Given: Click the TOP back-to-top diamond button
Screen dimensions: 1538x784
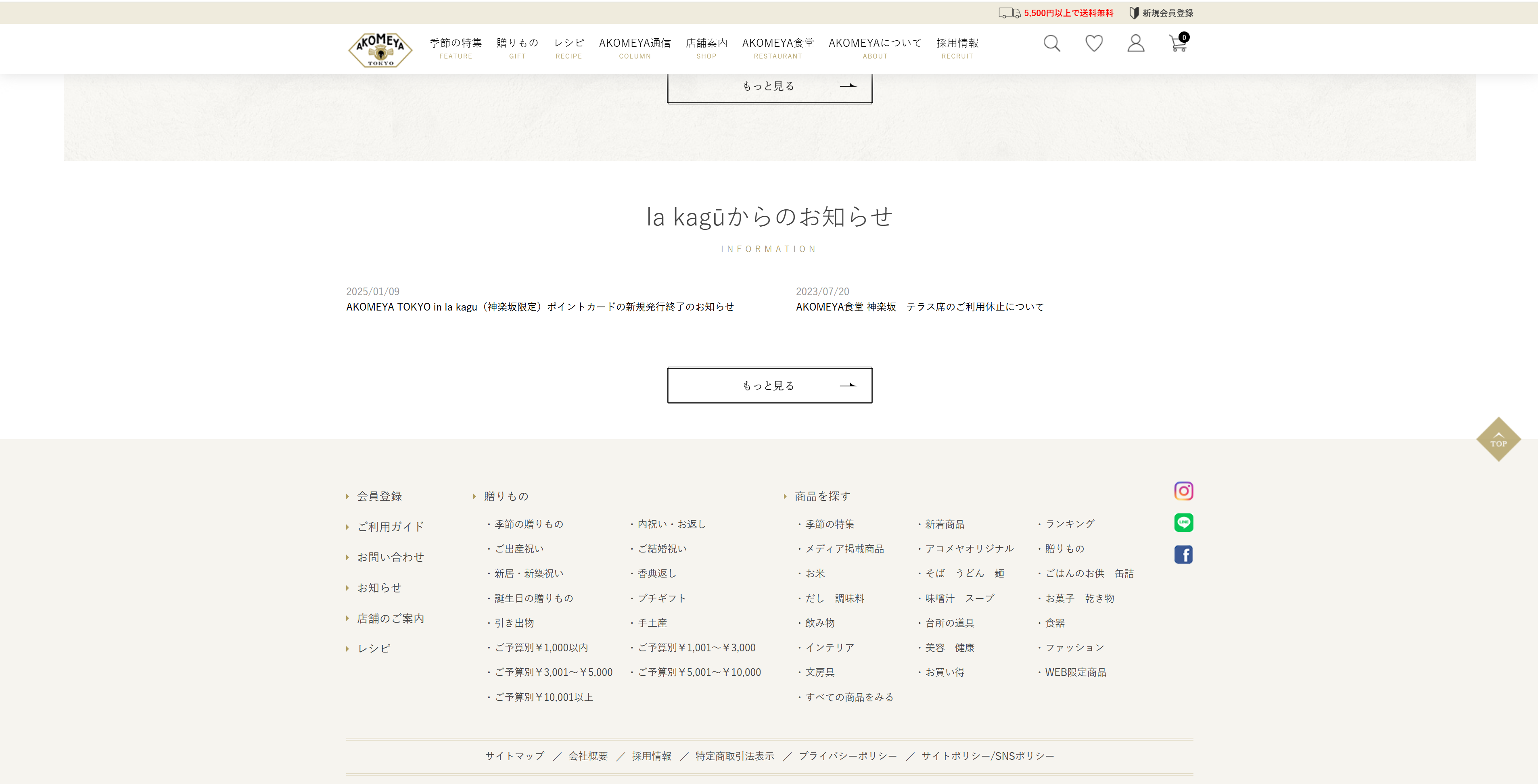Looking at the screenshot, I should click(x=1498, y=439).
